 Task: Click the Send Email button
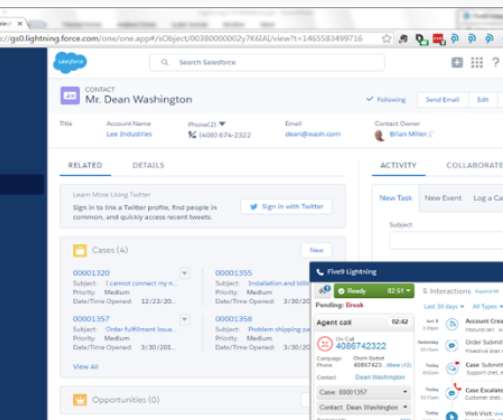click(442, 99)
